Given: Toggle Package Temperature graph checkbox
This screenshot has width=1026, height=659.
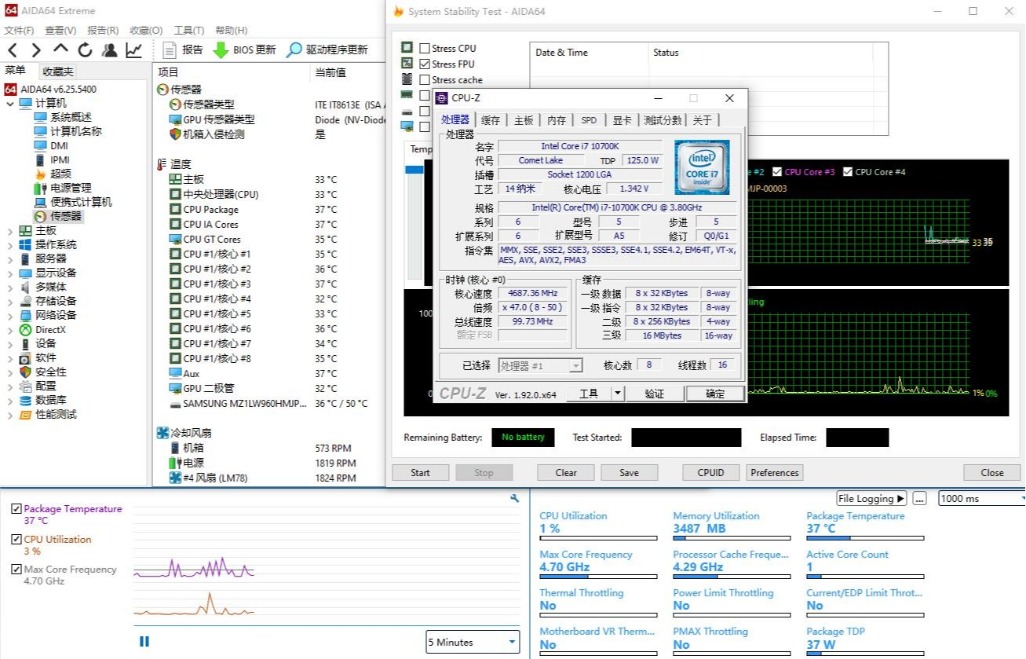Looking at the screenshot, I should pyautogui.click(x=16, y=508).
